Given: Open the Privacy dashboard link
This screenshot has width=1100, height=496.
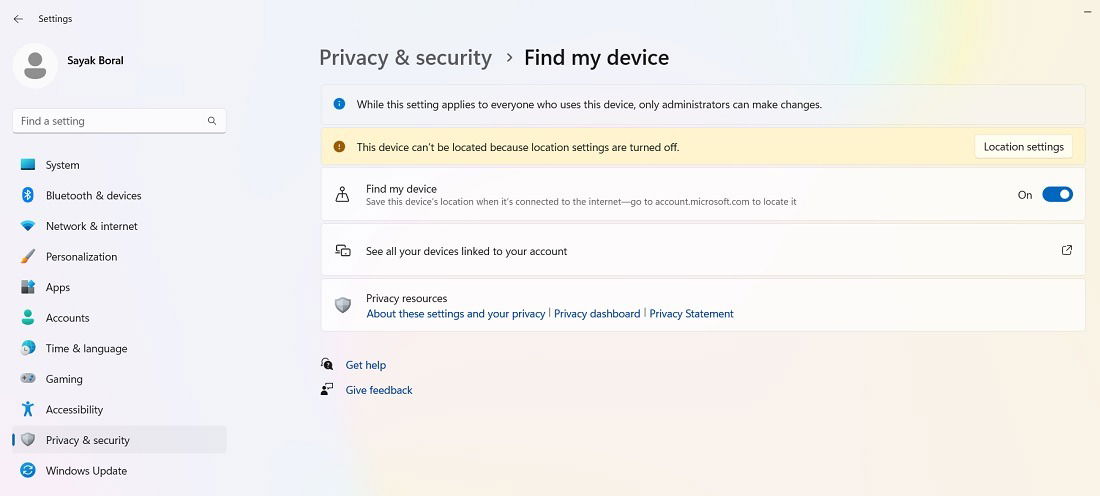Looking at the screenshot, I should 597,314.
